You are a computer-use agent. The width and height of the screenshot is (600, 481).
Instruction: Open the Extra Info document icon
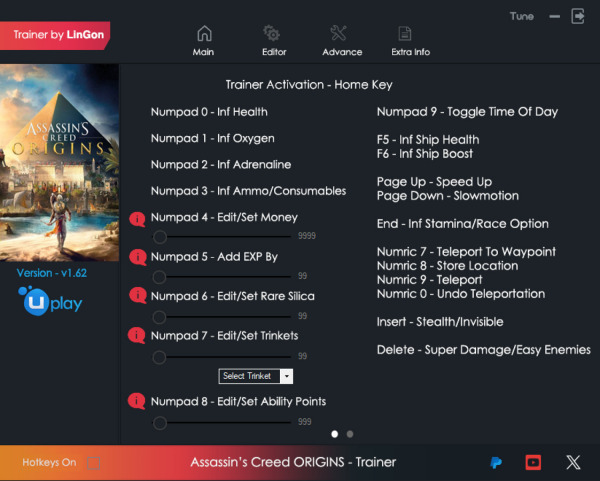pos(404,33)
